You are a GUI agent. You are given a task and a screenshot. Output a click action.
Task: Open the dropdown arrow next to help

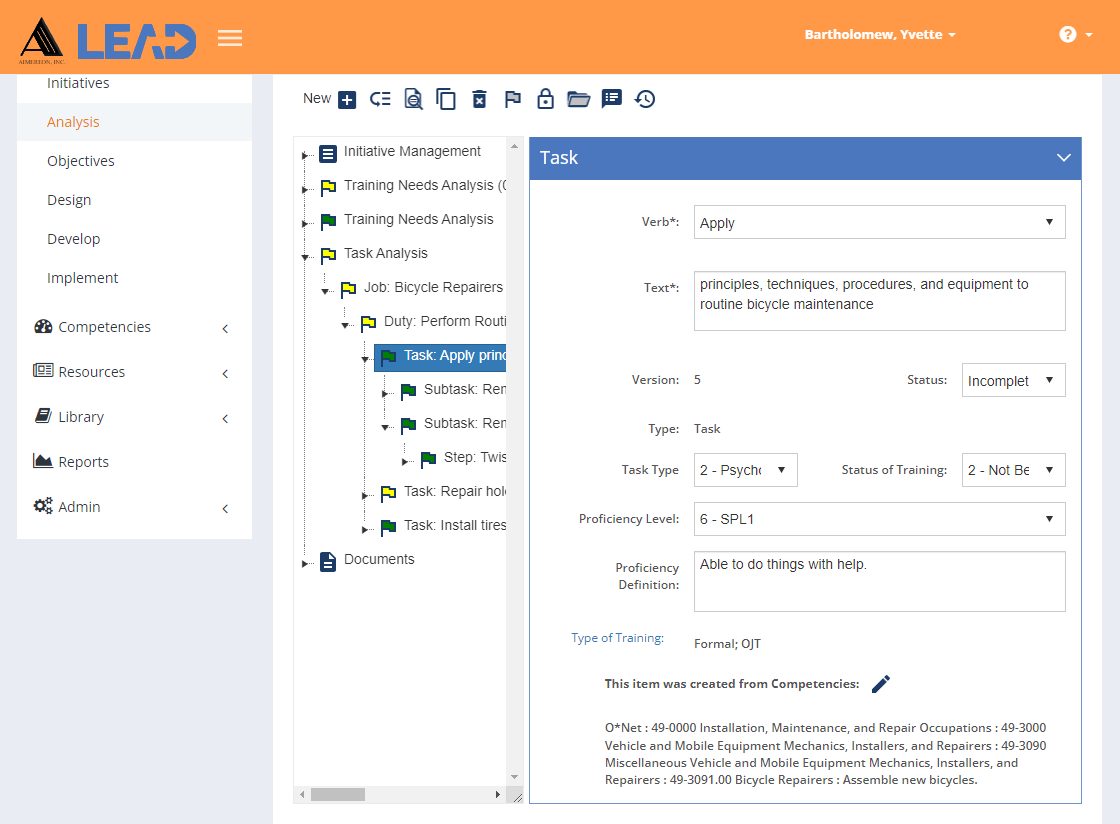coord(1089,34)
